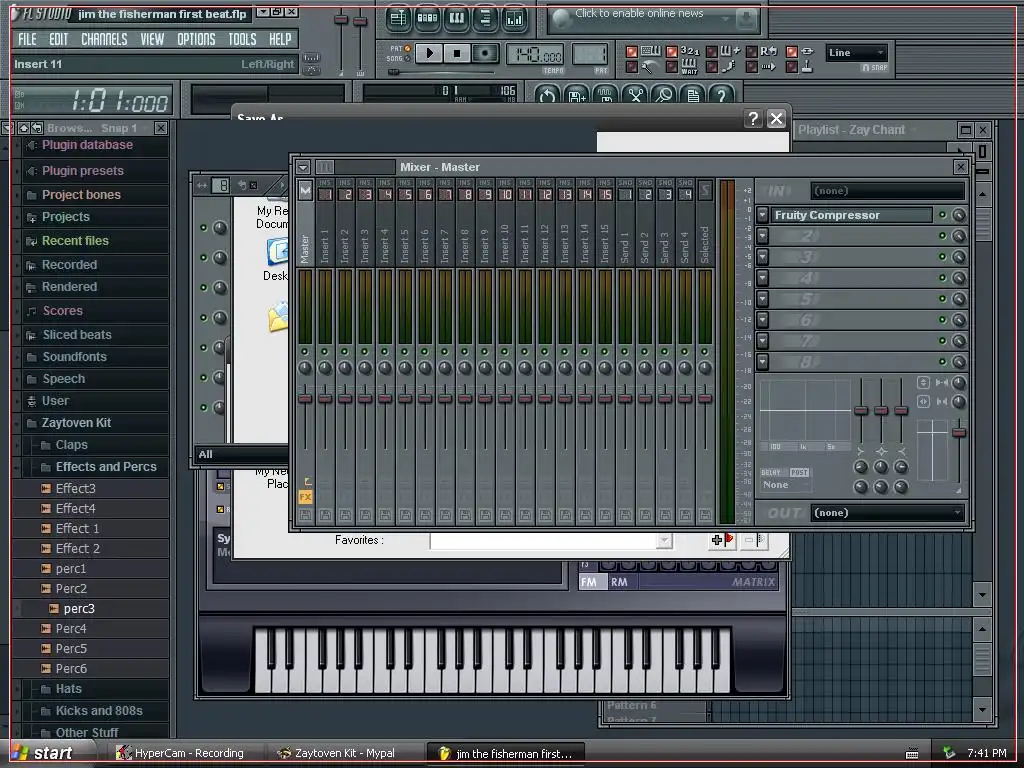Click the undo history toolbar icon

(x=547, y=95)
